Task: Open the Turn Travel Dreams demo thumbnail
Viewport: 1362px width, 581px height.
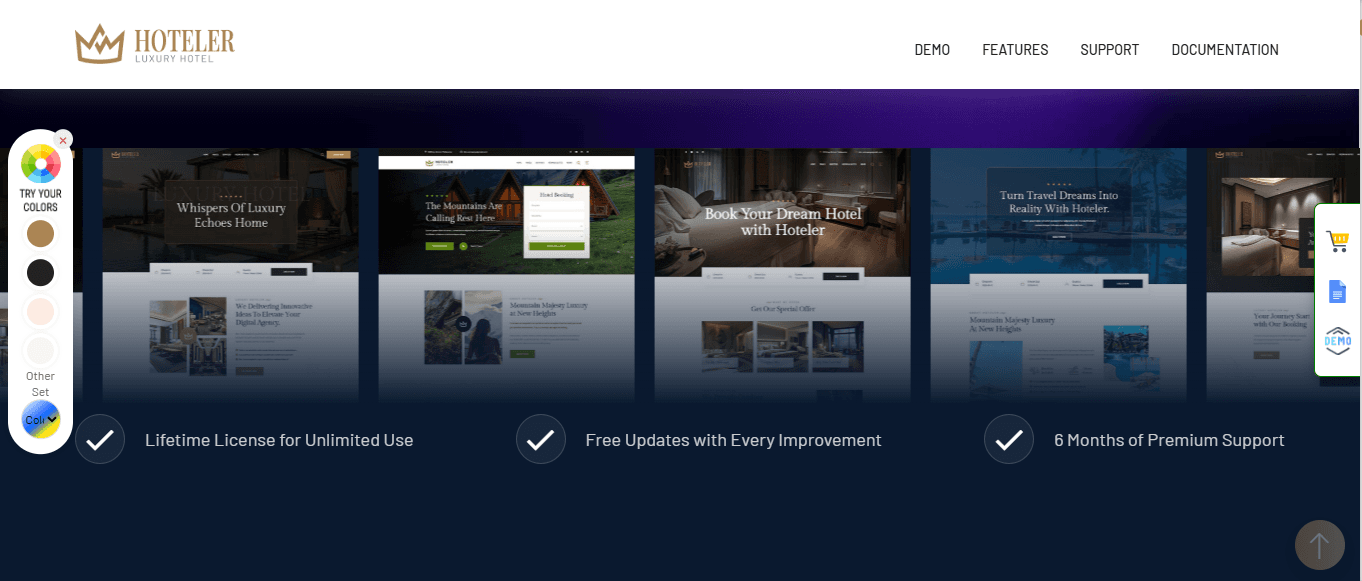Action: (x=1058, y=275)
